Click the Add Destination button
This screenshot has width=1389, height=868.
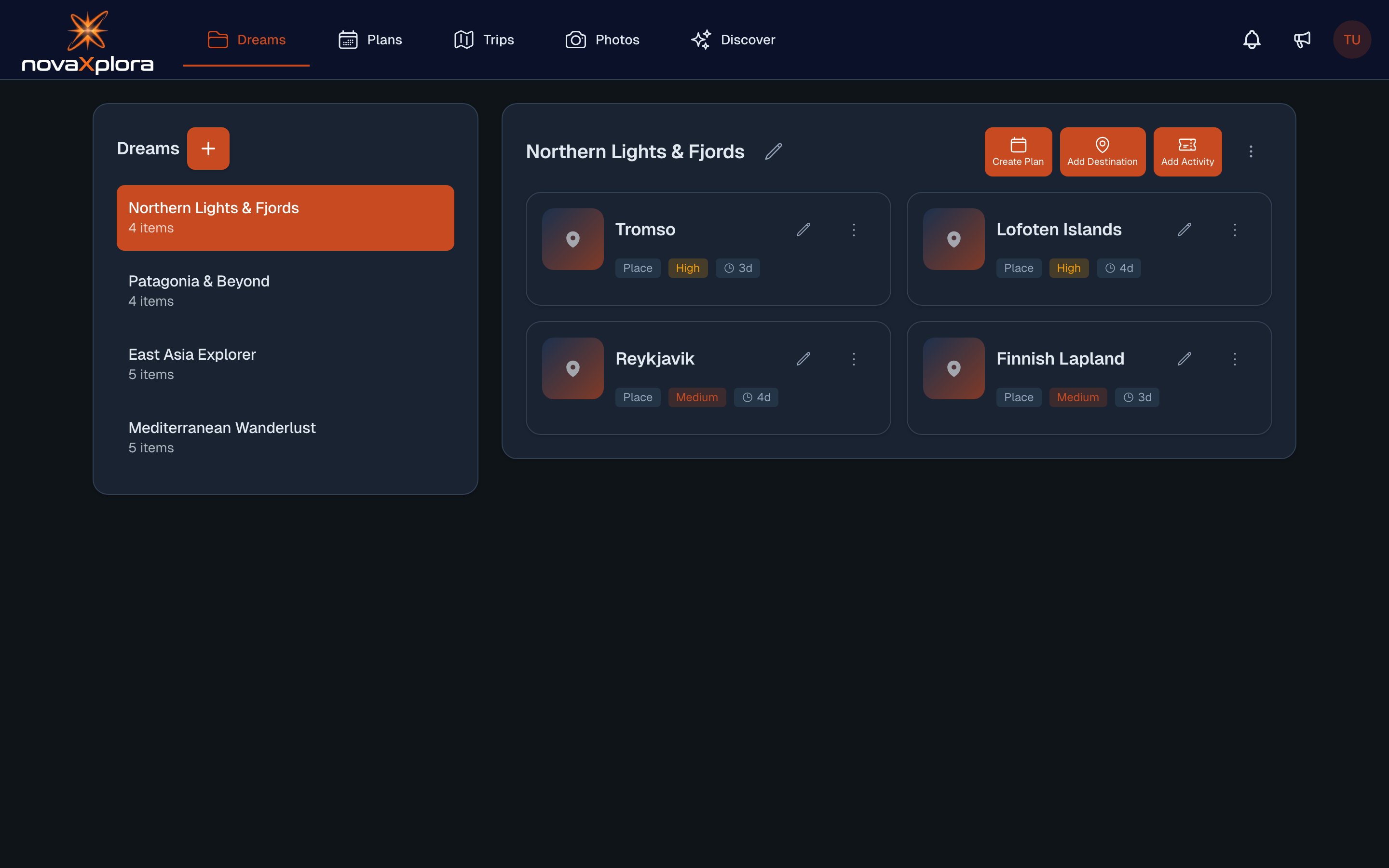pos(1102,151)
